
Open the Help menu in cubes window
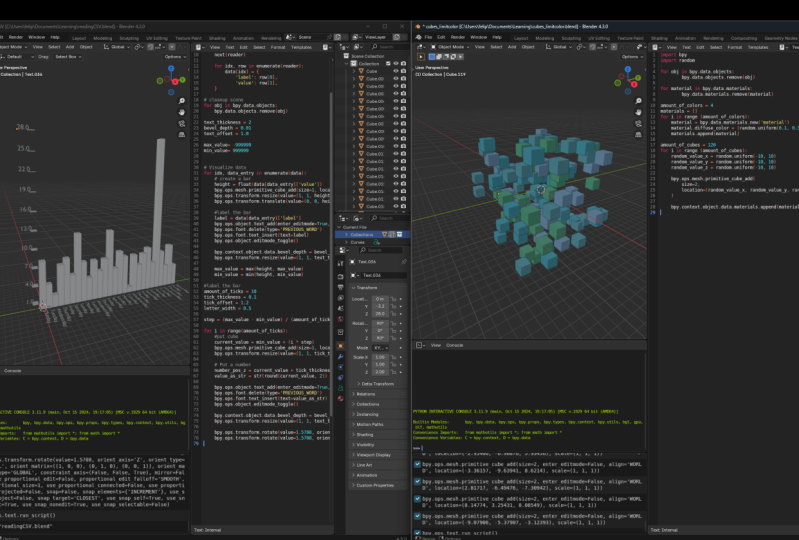[497, 37]
